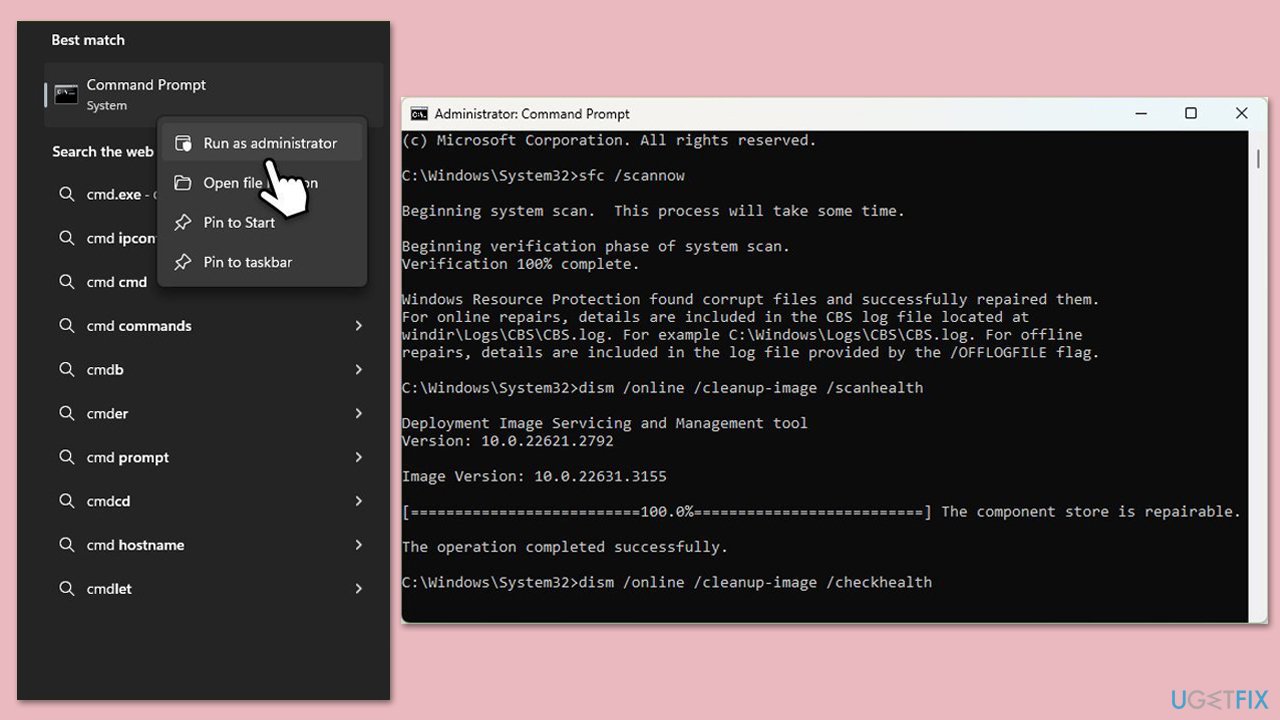Viewport: 1280px width, 720px height.
Task: Click the search icon beside cmdlet
Action: click(67, 589)
